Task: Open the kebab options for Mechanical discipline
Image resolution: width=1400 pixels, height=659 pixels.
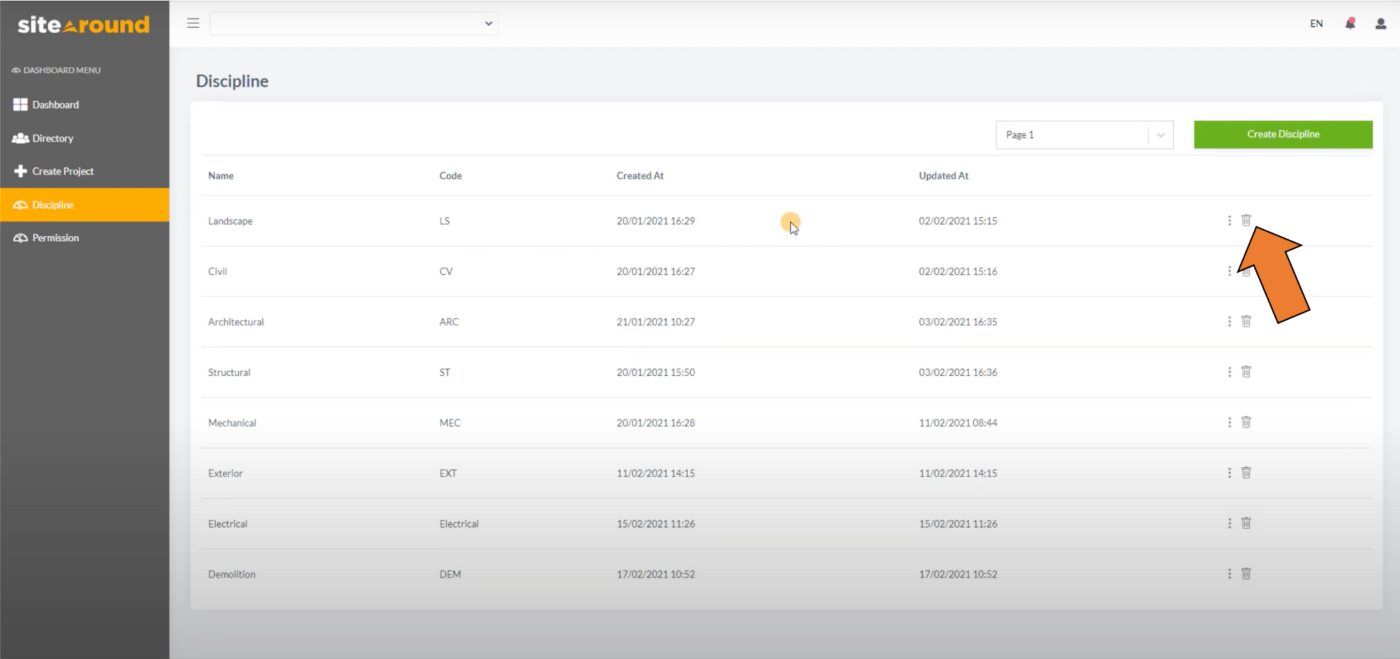Action: pos(1229,422)
